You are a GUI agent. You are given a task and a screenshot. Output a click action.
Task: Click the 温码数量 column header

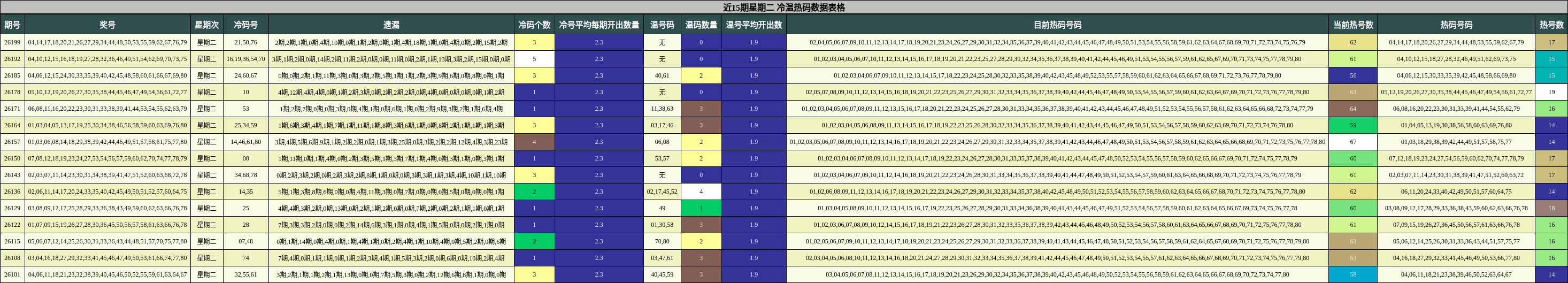click(x=701, y=25)
